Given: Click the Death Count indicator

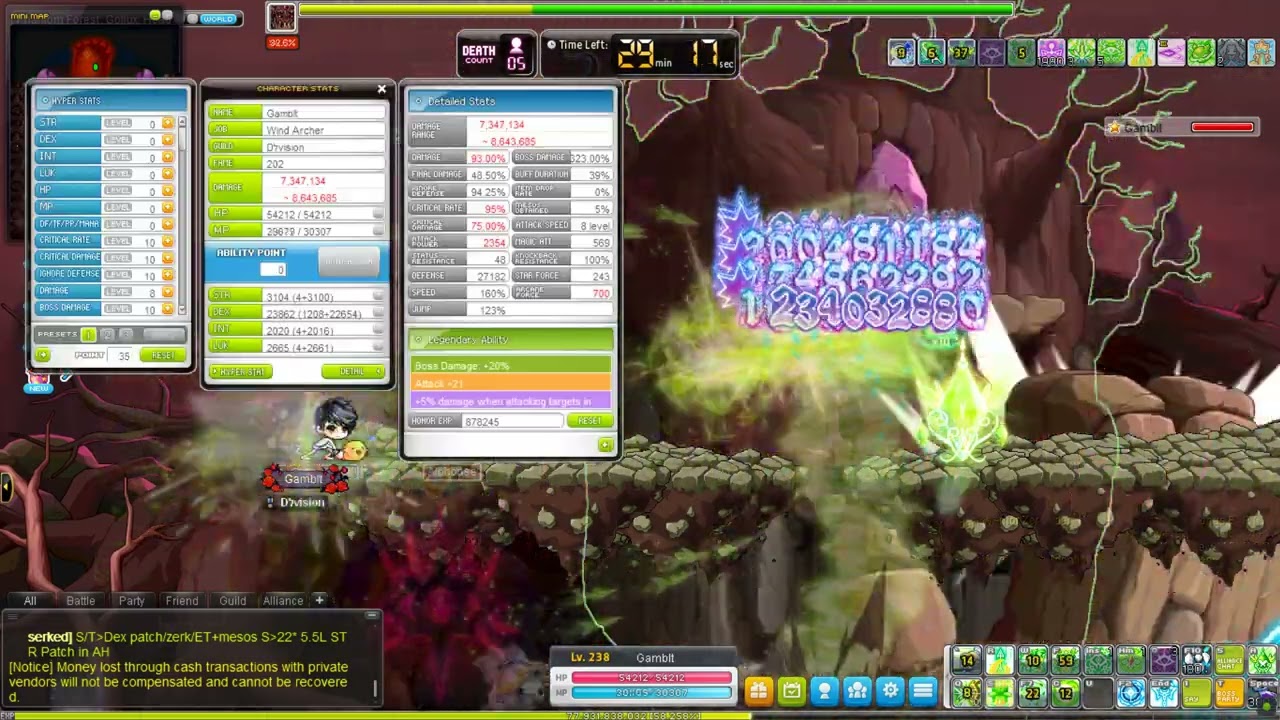Looking at the screenshot, I should [x=495, y=54].
